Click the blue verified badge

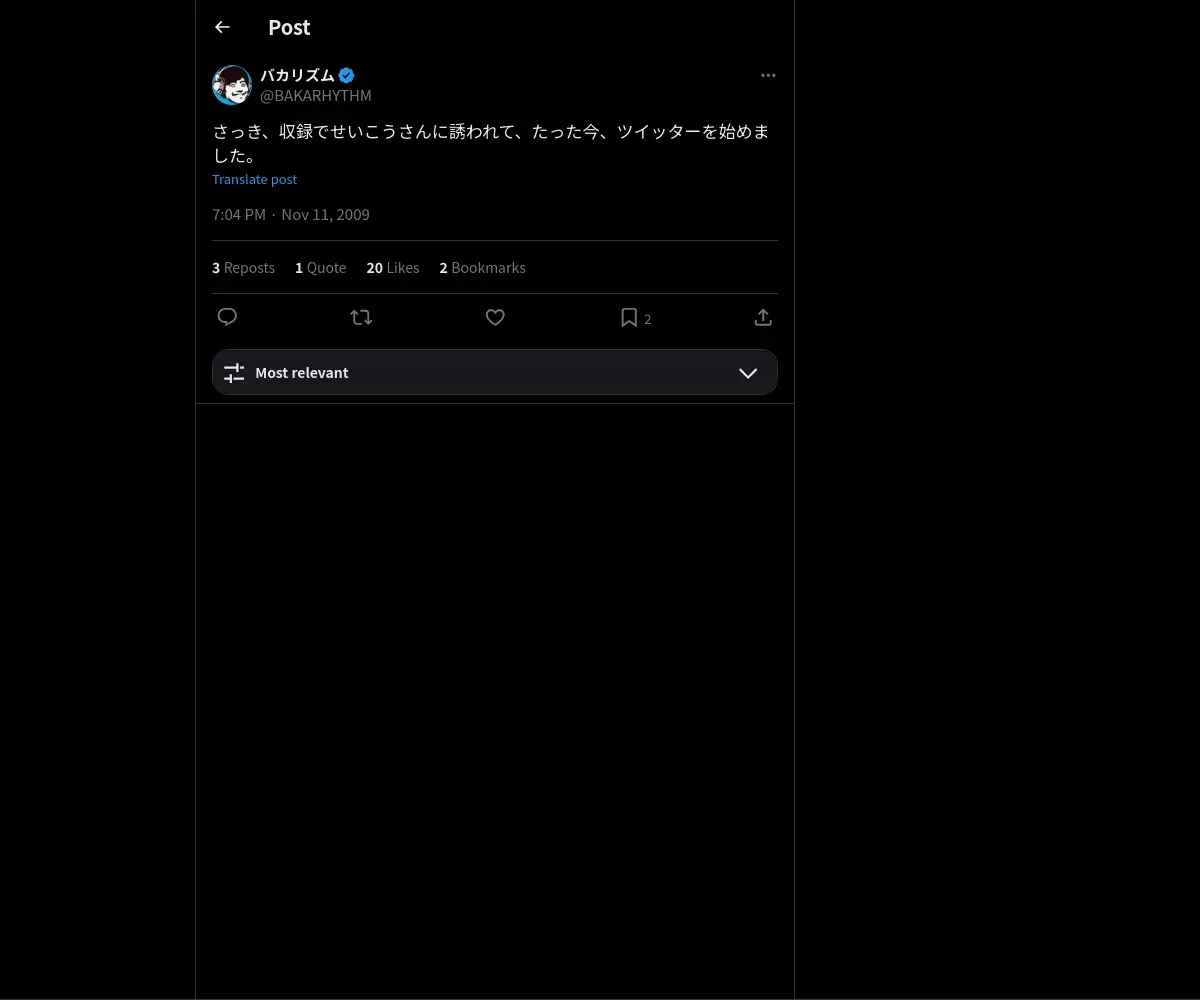tap(346, 75)
